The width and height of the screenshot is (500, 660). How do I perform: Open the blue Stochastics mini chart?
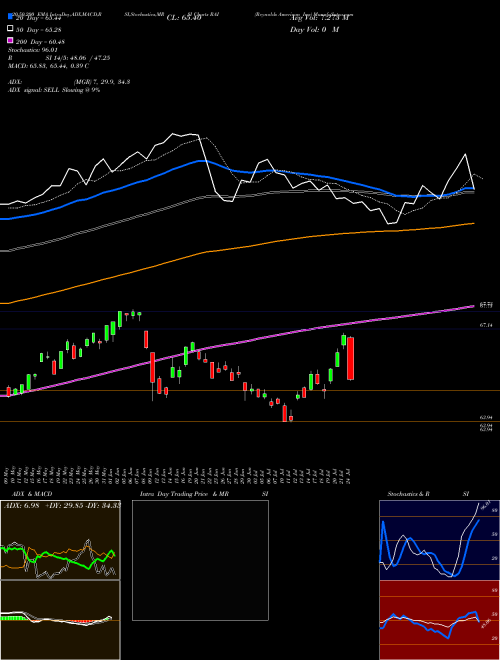click(x=439, y=540)
